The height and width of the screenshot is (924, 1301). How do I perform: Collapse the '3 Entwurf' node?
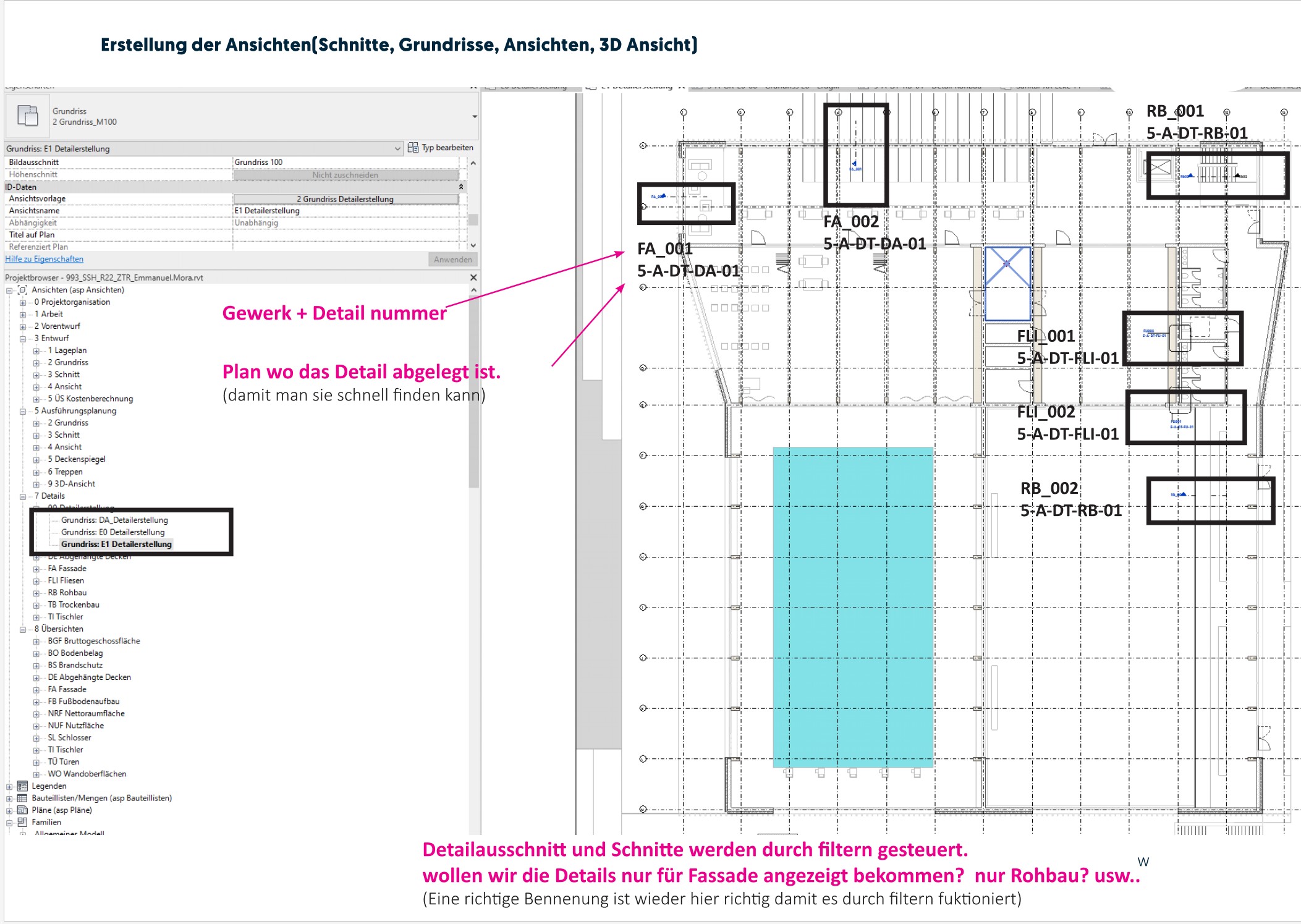point(23,339)
